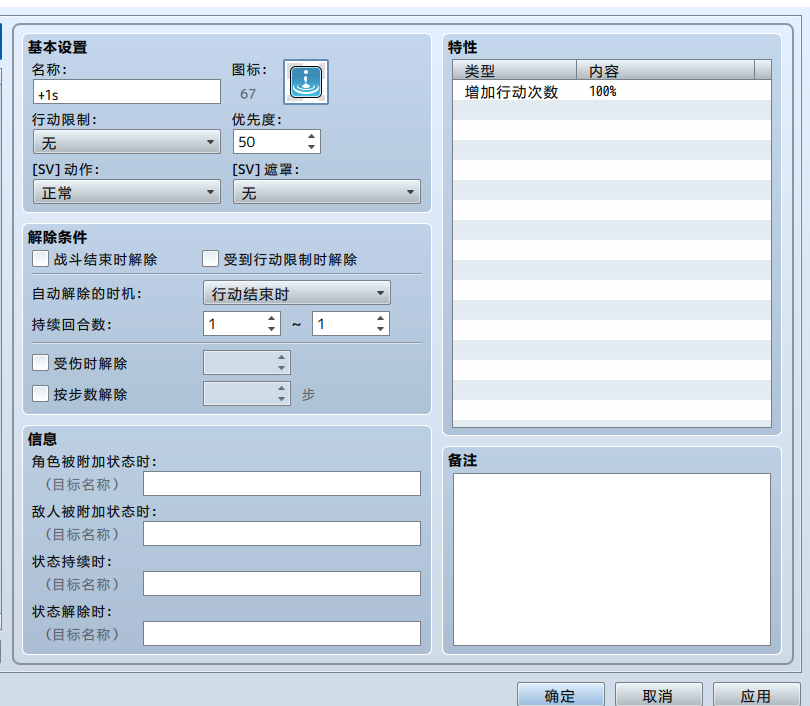Increase minimum 持续回合数 value

(271, 319)
